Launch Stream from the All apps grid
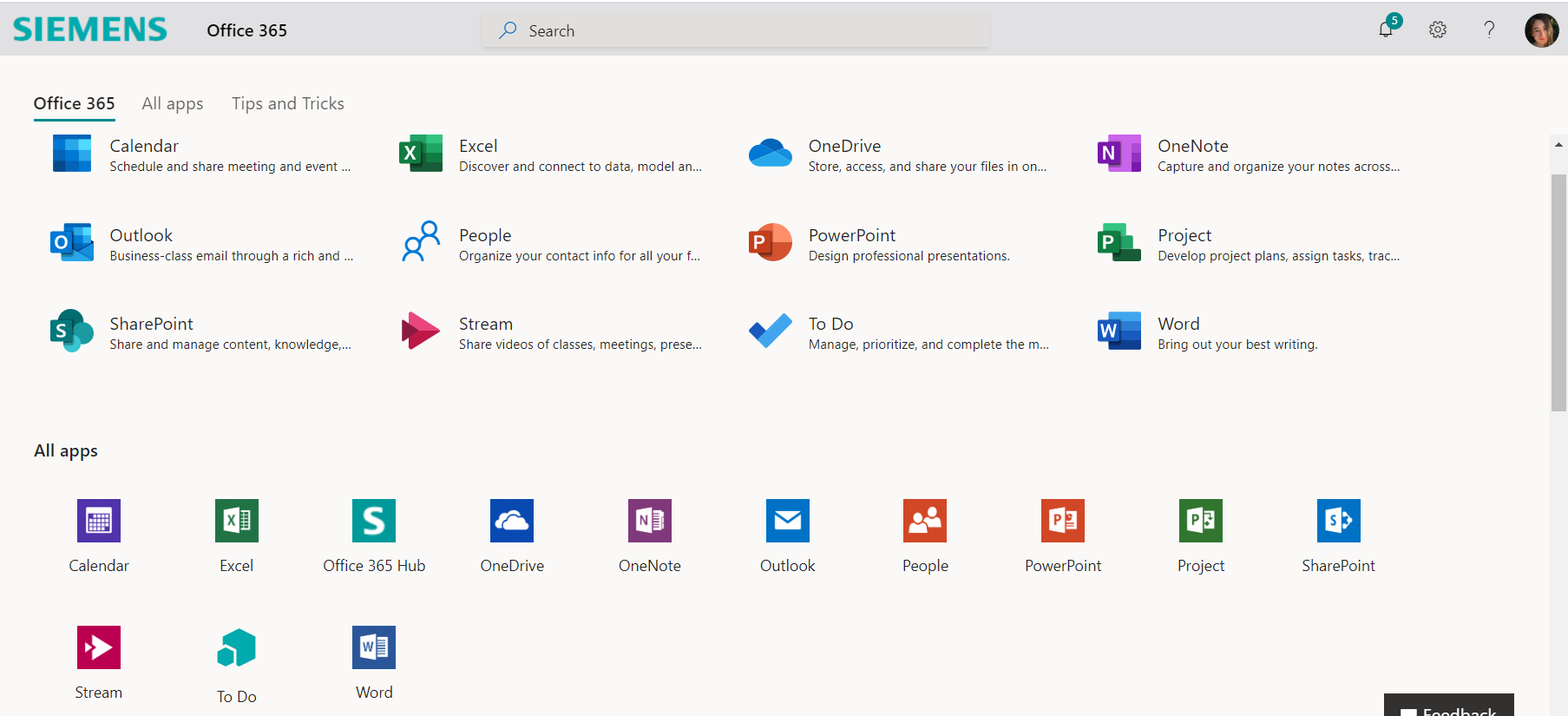1568x716 pixels. 99,663
